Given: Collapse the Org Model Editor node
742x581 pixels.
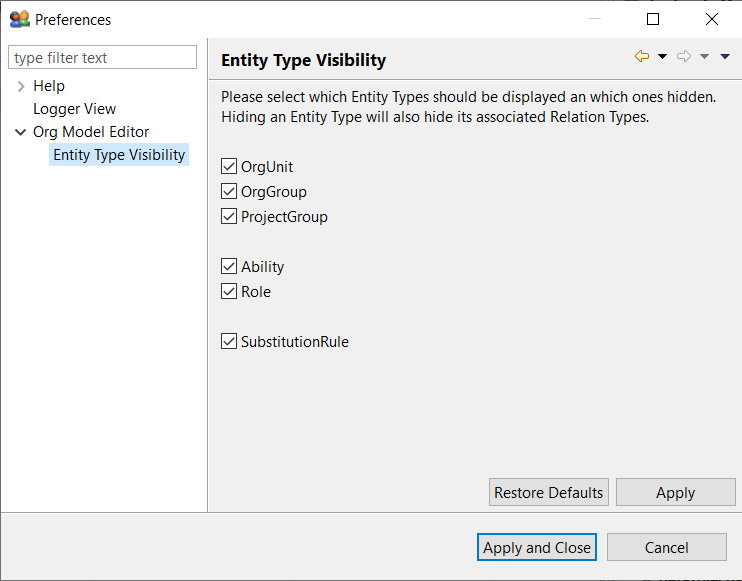Looking at the screenshot, I should pyautogui.click(x=21, y=132).
